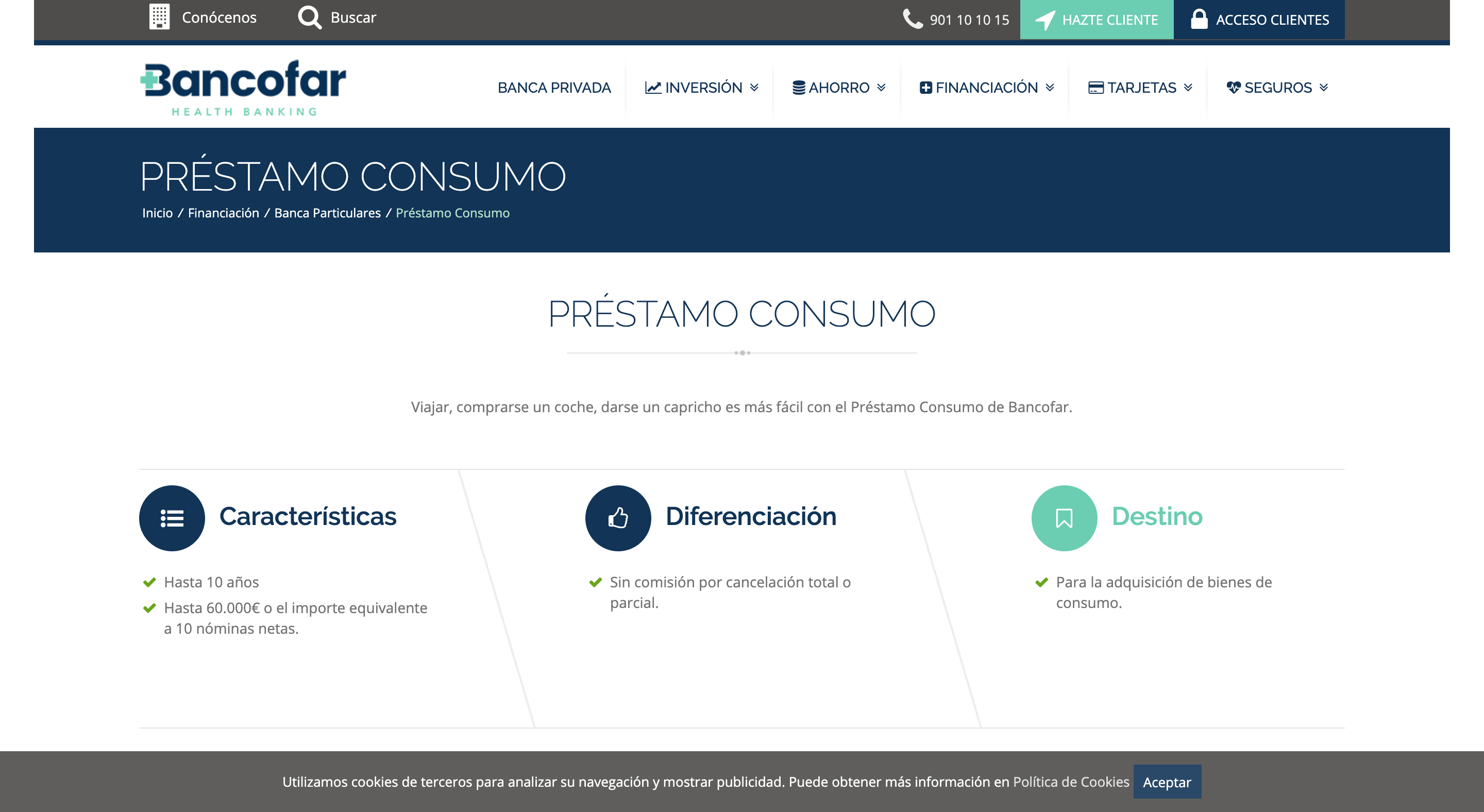1484x812 pixels.
Task: Click the credit card icon beside Tarjetas
Action: [x=1095, y=88]
